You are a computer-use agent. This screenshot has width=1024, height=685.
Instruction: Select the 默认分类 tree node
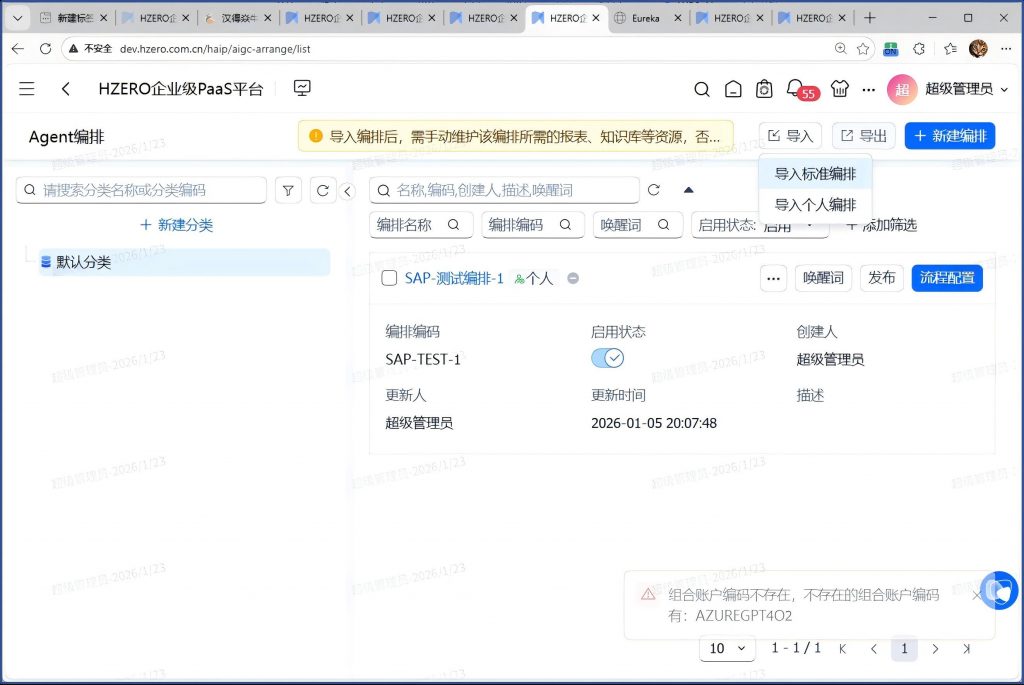84,262
